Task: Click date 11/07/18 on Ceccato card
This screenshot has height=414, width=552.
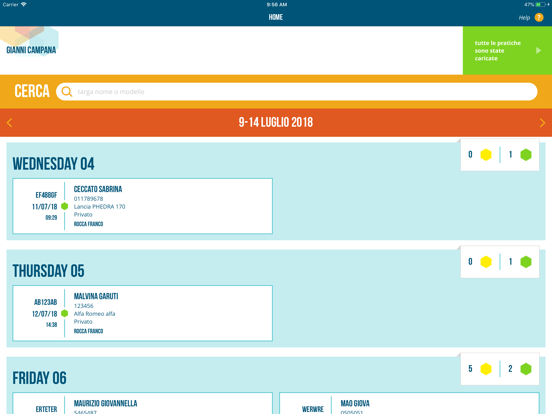Action: point(44,207)
